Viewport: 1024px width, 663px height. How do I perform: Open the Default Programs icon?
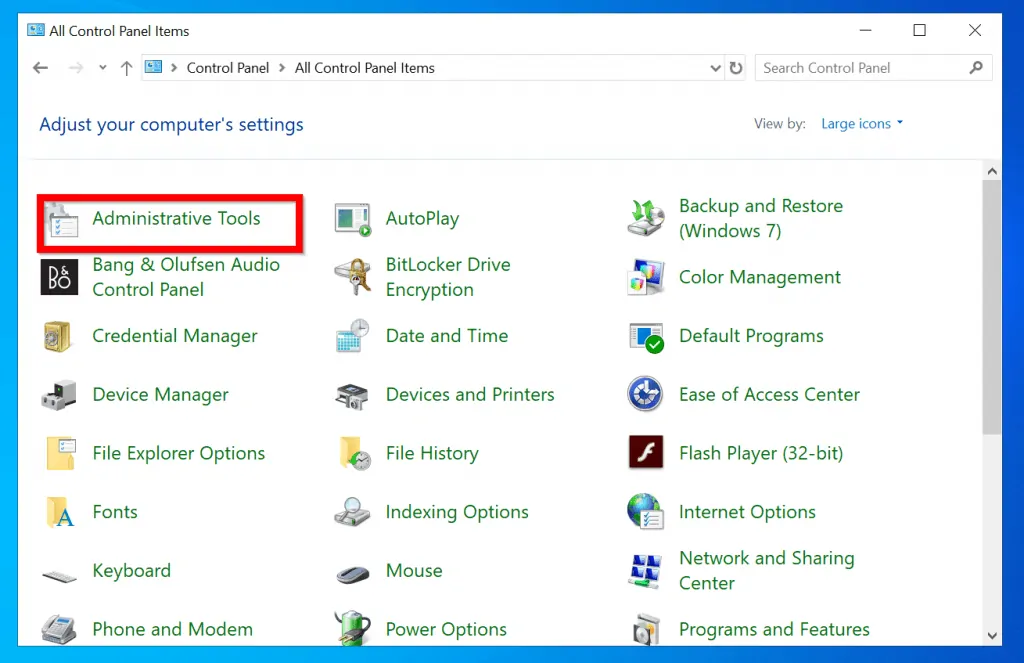click(x=646, y=337)
